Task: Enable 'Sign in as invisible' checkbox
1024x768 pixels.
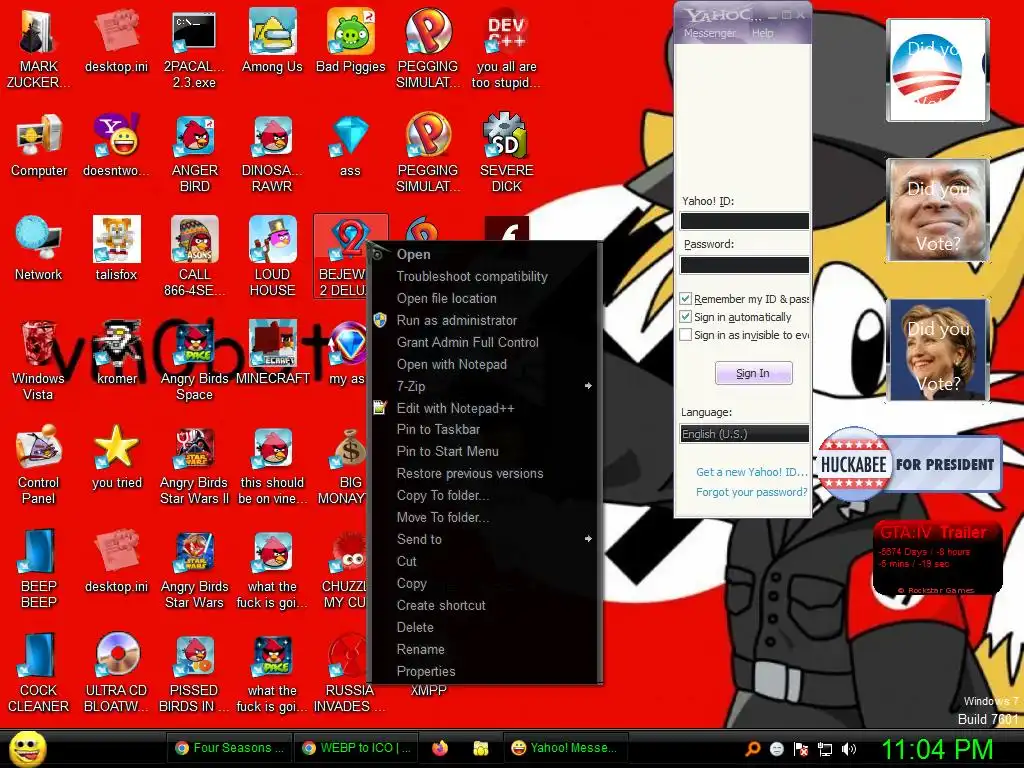Action: click(686, 335)
